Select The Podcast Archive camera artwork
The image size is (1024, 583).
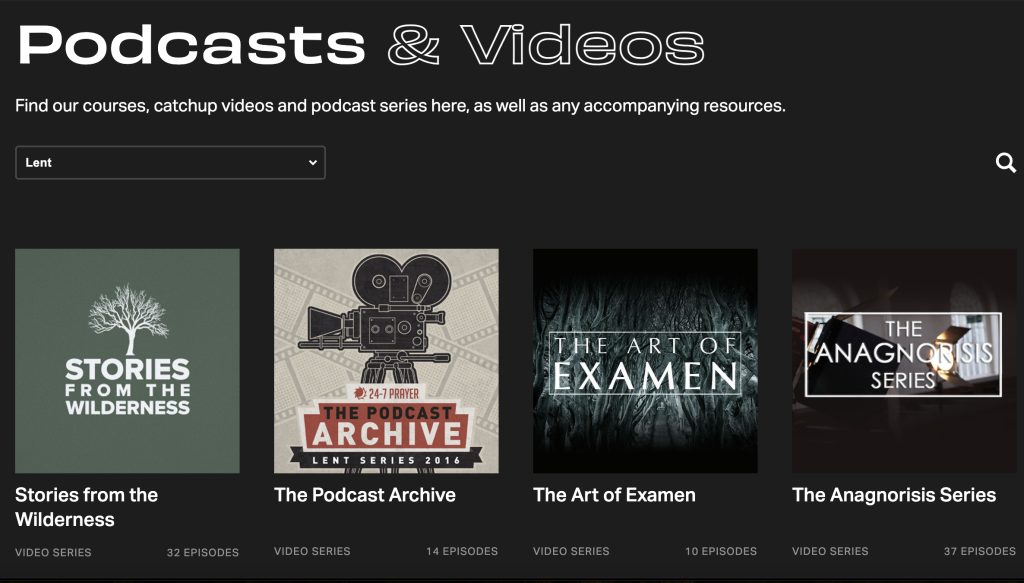pos(386,361)
